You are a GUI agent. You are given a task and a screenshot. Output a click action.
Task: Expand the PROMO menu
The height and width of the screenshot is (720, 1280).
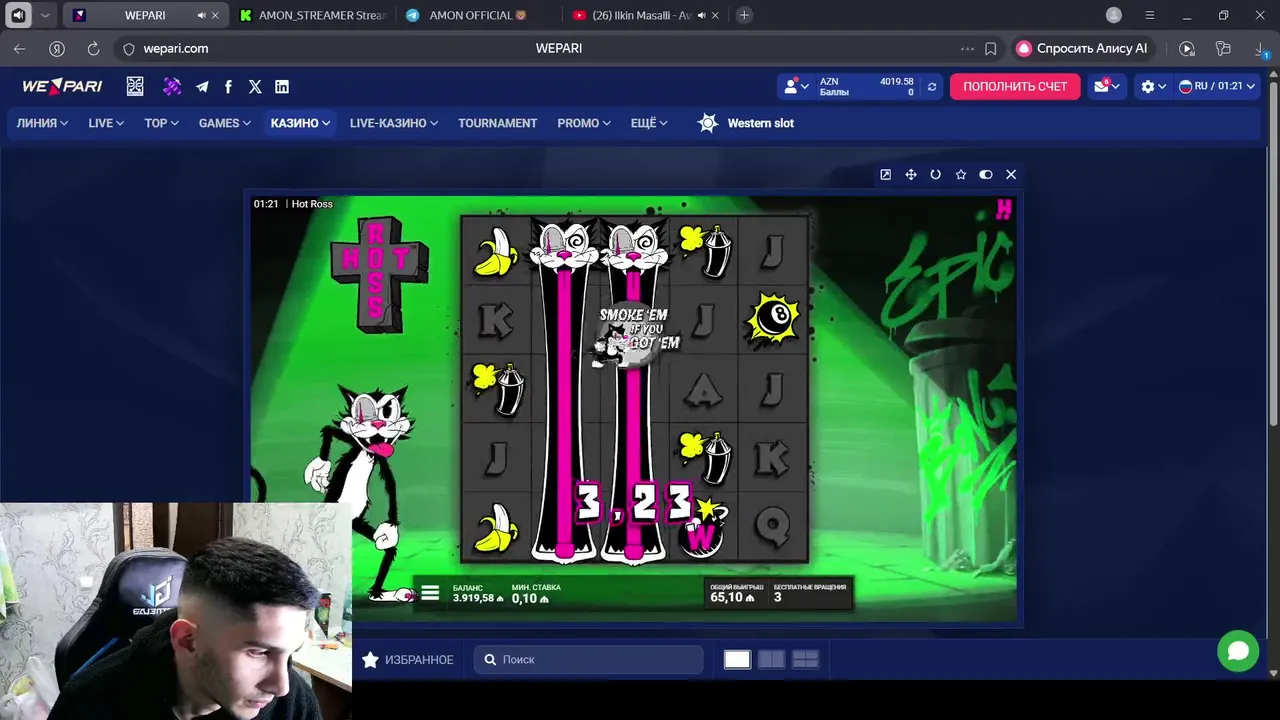click(584, 123)
